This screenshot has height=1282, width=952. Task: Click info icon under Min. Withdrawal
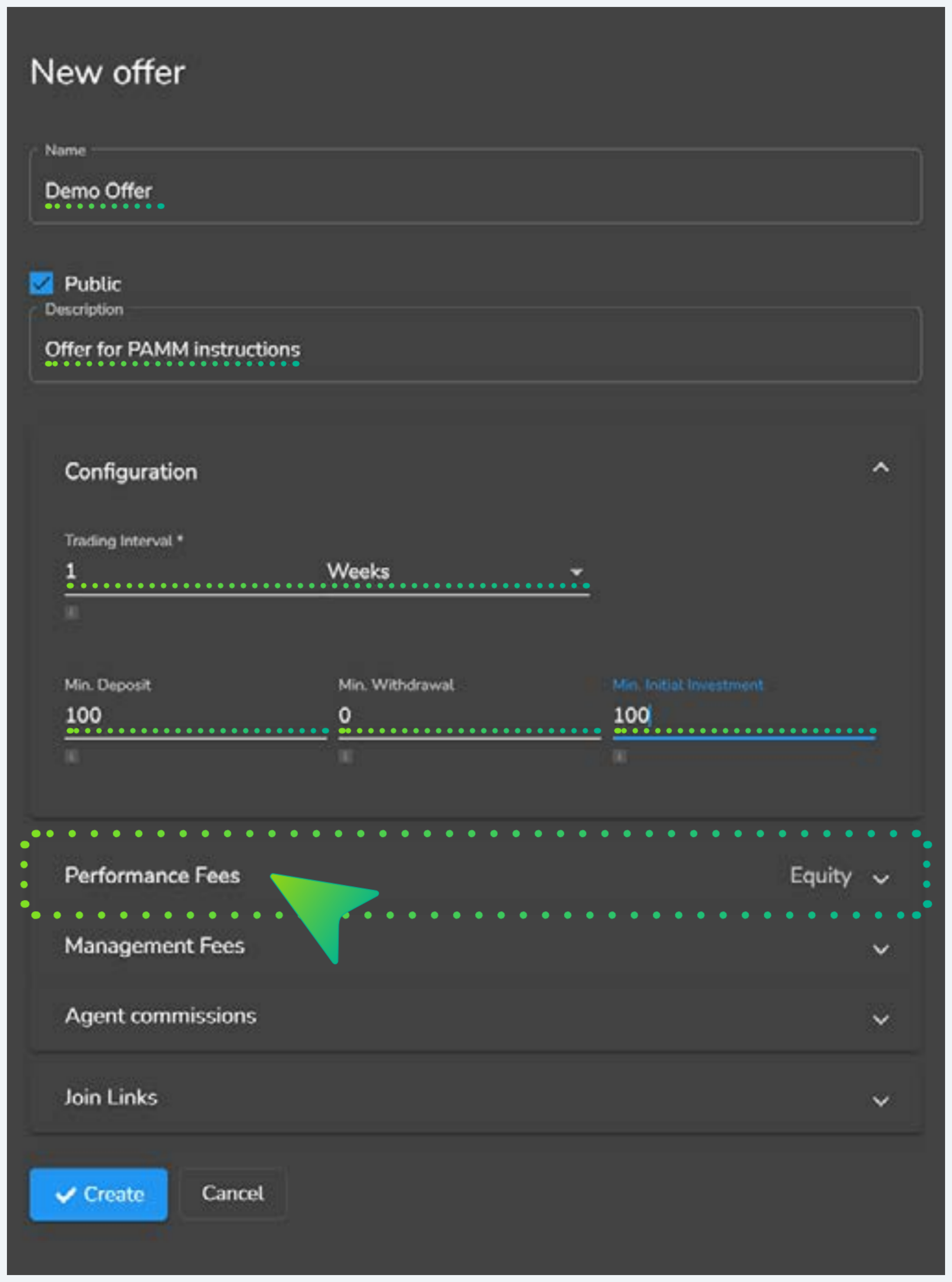pos(345,755)
